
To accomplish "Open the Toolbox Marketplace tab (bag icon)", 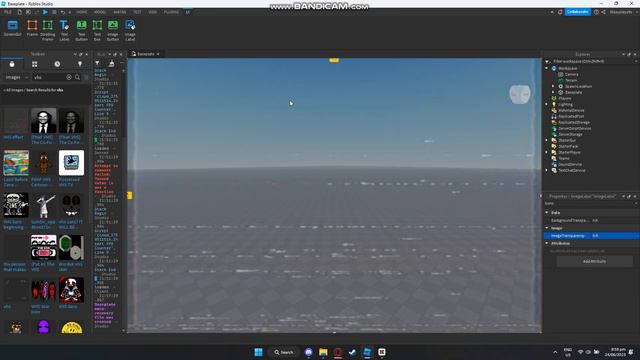I will [12, 64].
